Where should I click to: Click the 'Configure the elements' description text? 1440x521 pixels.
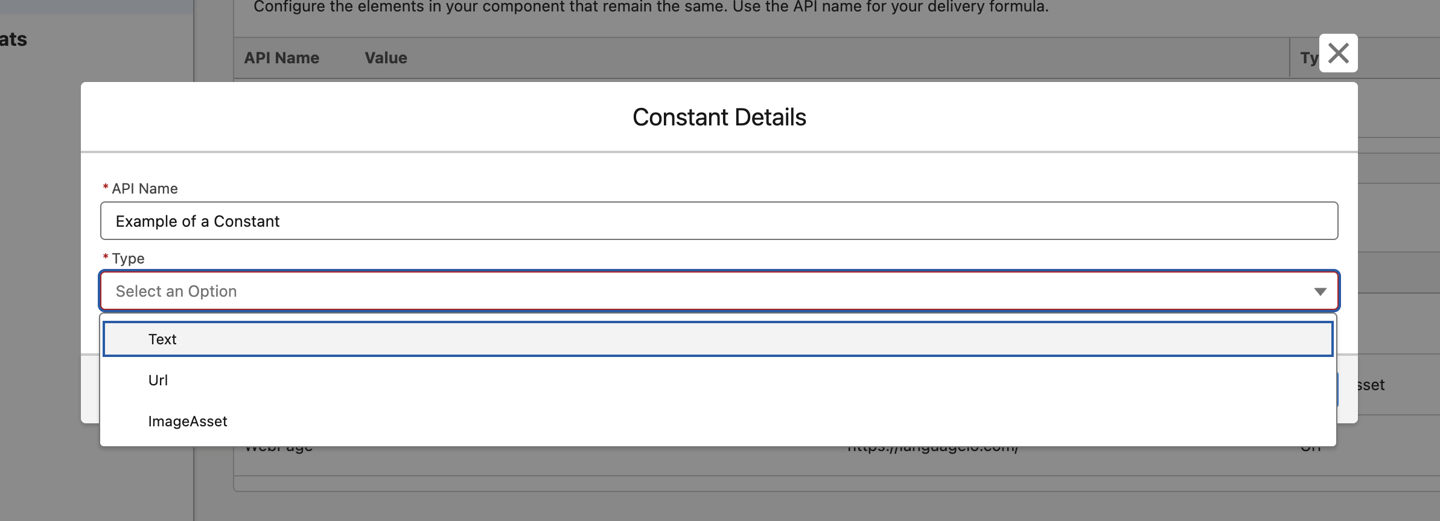[x=651, y=7]
